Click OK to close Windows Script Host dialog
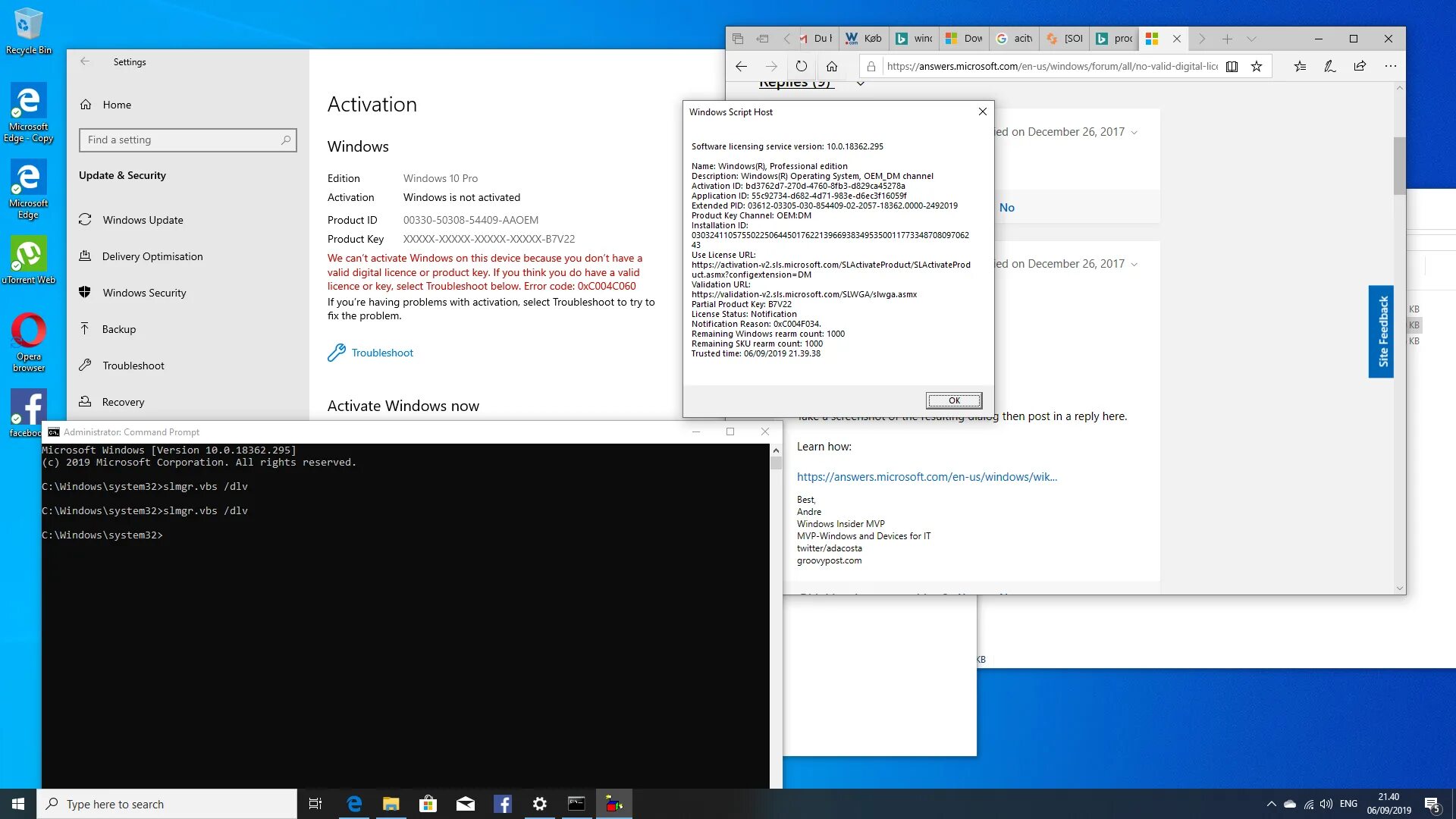This screenshot has width=1456, height=819. tap(953, 400)
